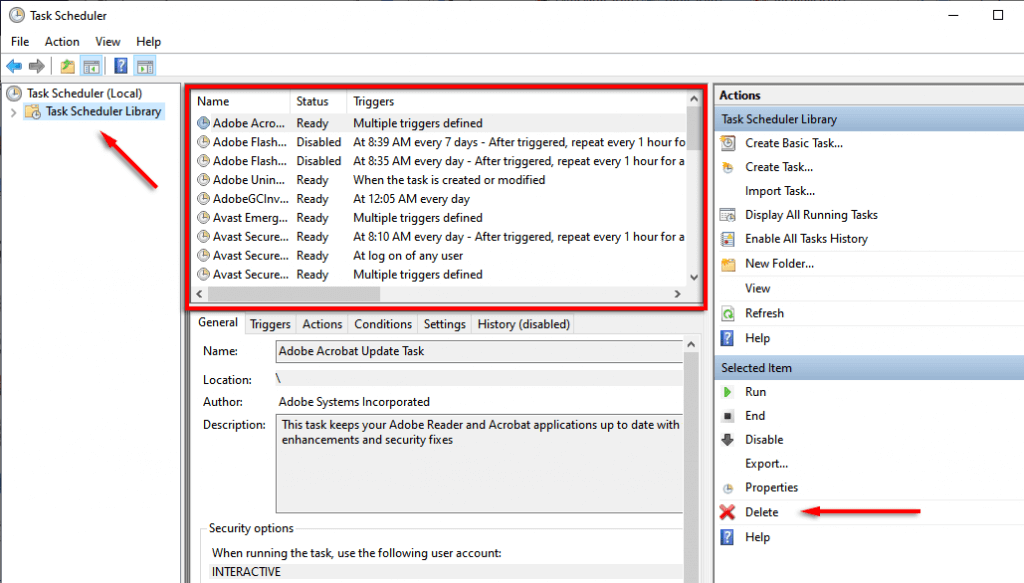This screenshot has width=1024, height=583.
Task: Click Display All Running Tasks
Action: coord(811,215)
